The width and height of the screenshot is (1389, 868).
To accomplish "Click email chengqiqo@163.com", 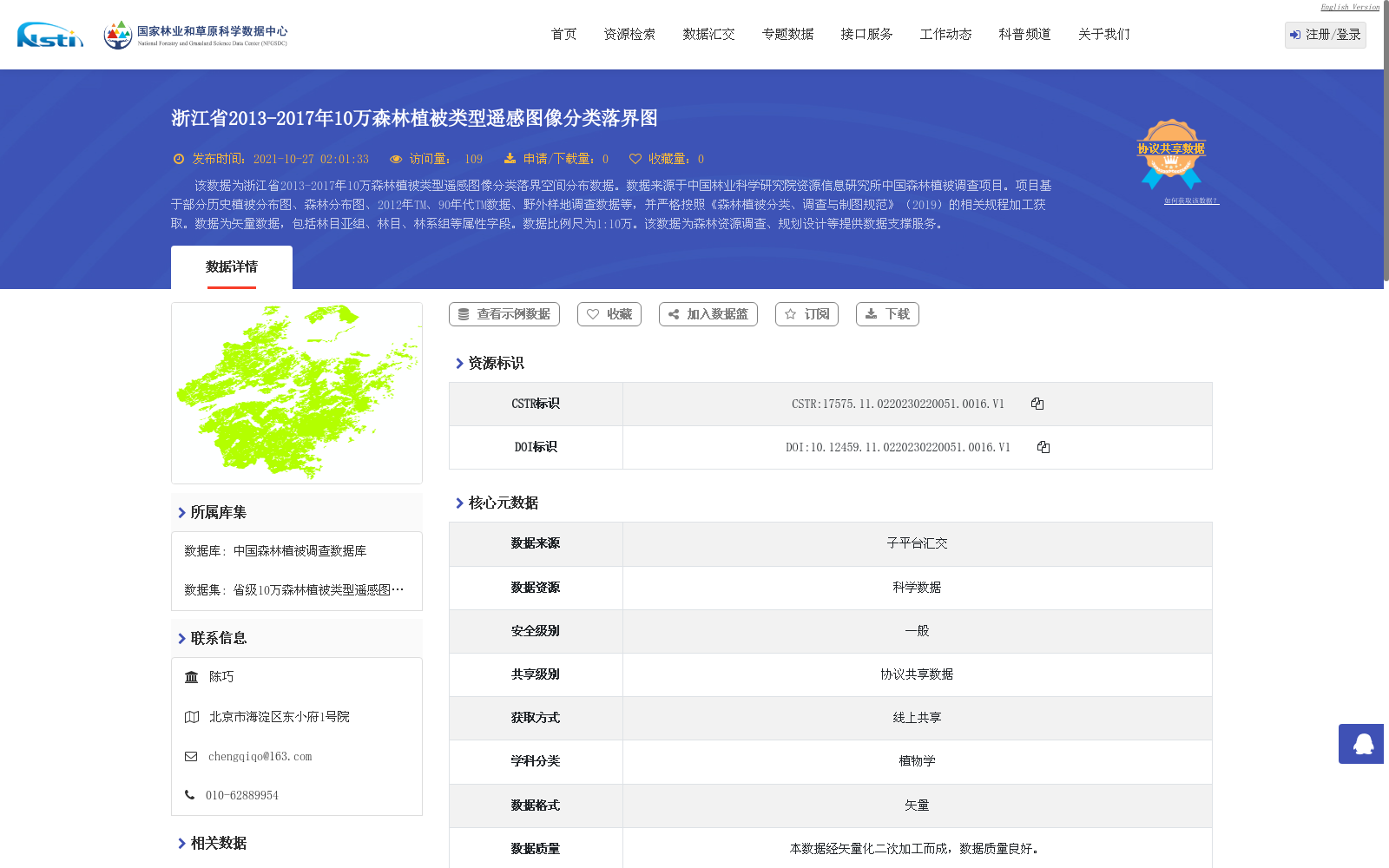I will pyautogui.click(x=260, y=757).
